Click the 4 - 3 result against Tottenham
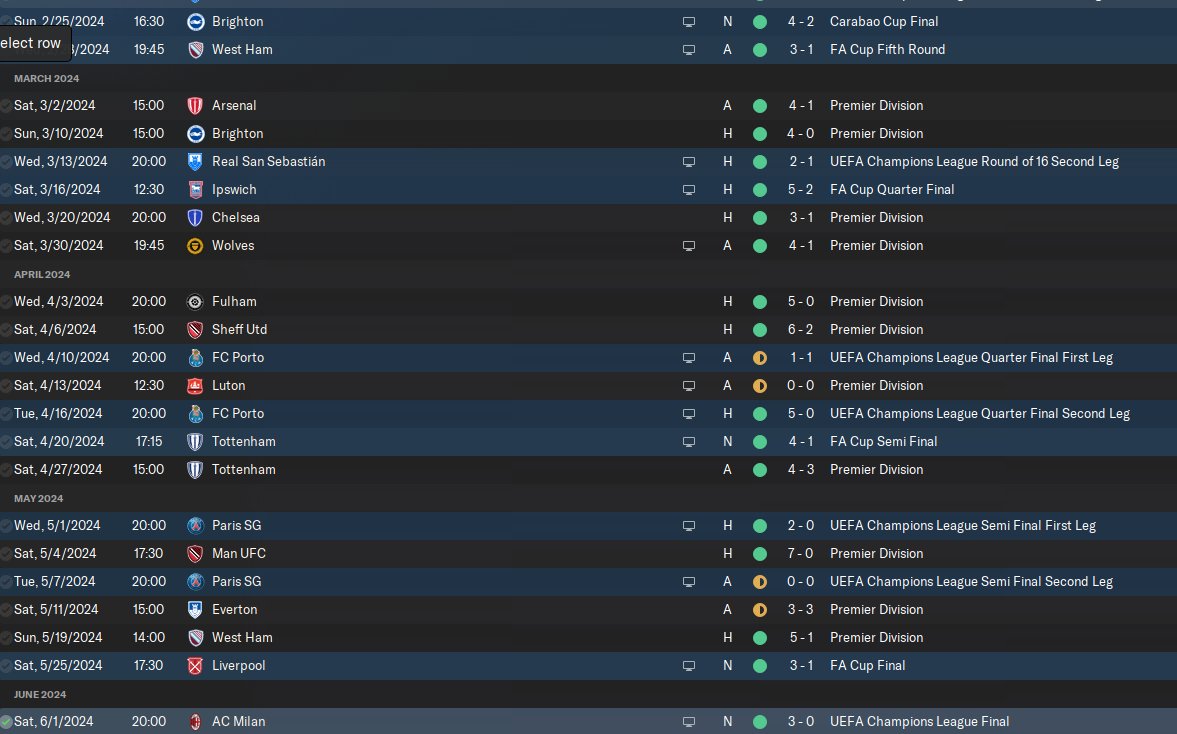The image size is (1177, 734). (800, 470)
